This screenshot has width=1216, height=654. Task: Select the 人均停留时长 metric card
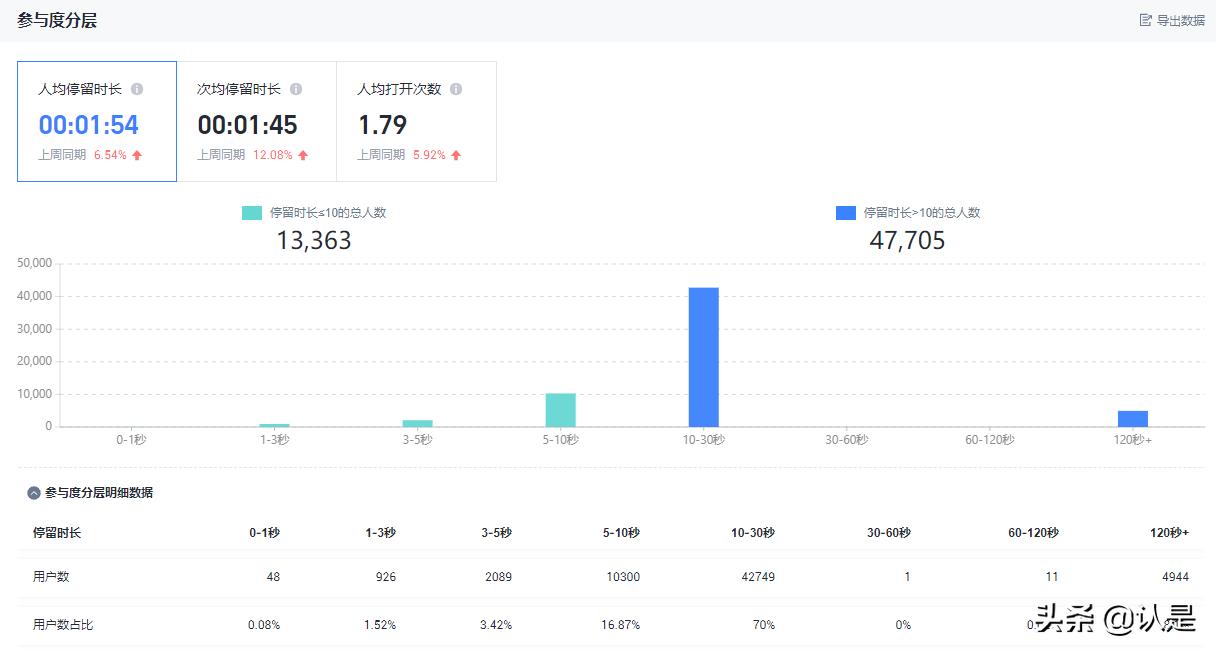click(97, 122)
